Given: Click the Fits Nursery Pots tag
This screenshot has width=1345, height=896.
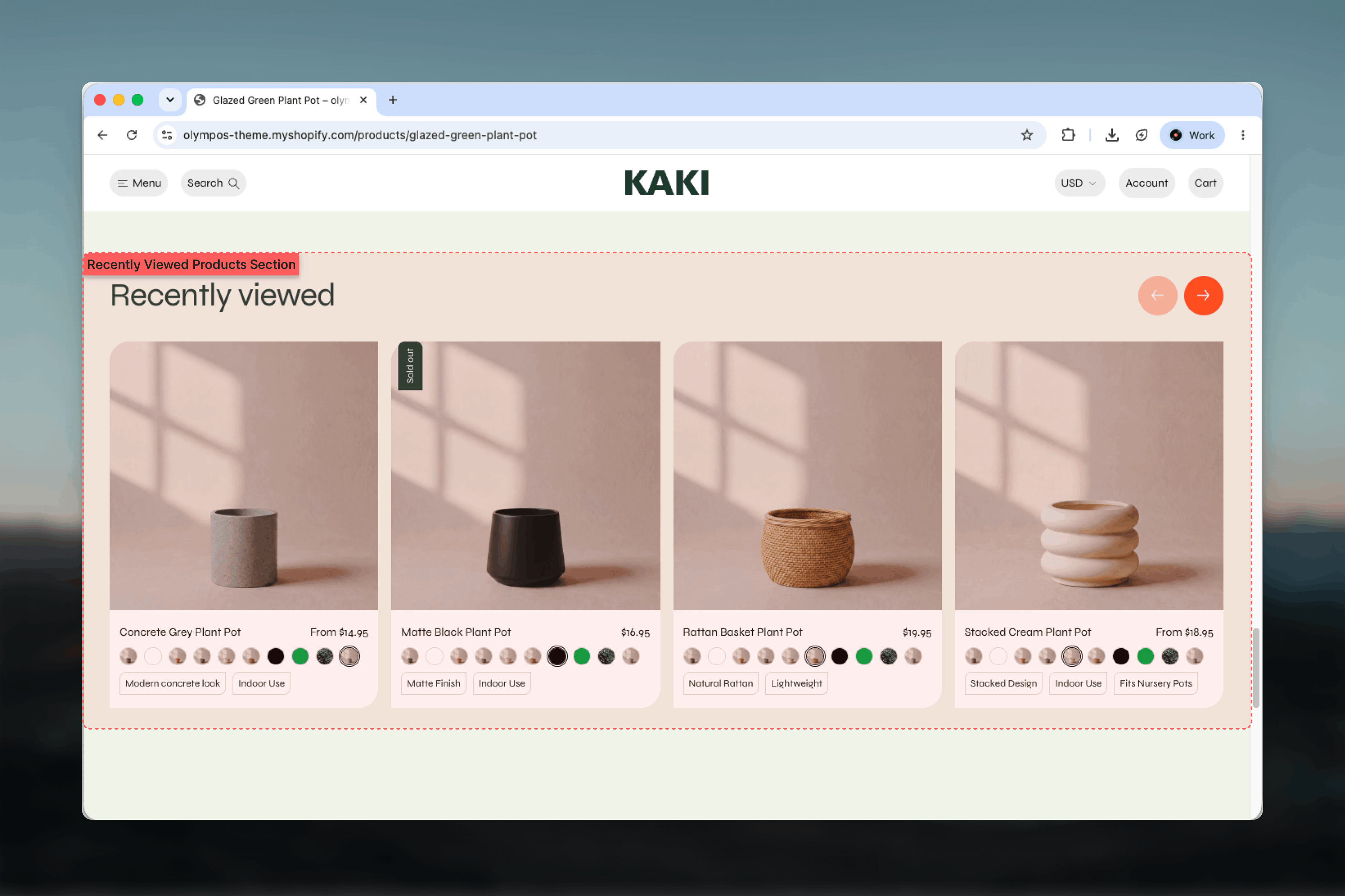Looking at the screenshot, I should coord(1155,683).
